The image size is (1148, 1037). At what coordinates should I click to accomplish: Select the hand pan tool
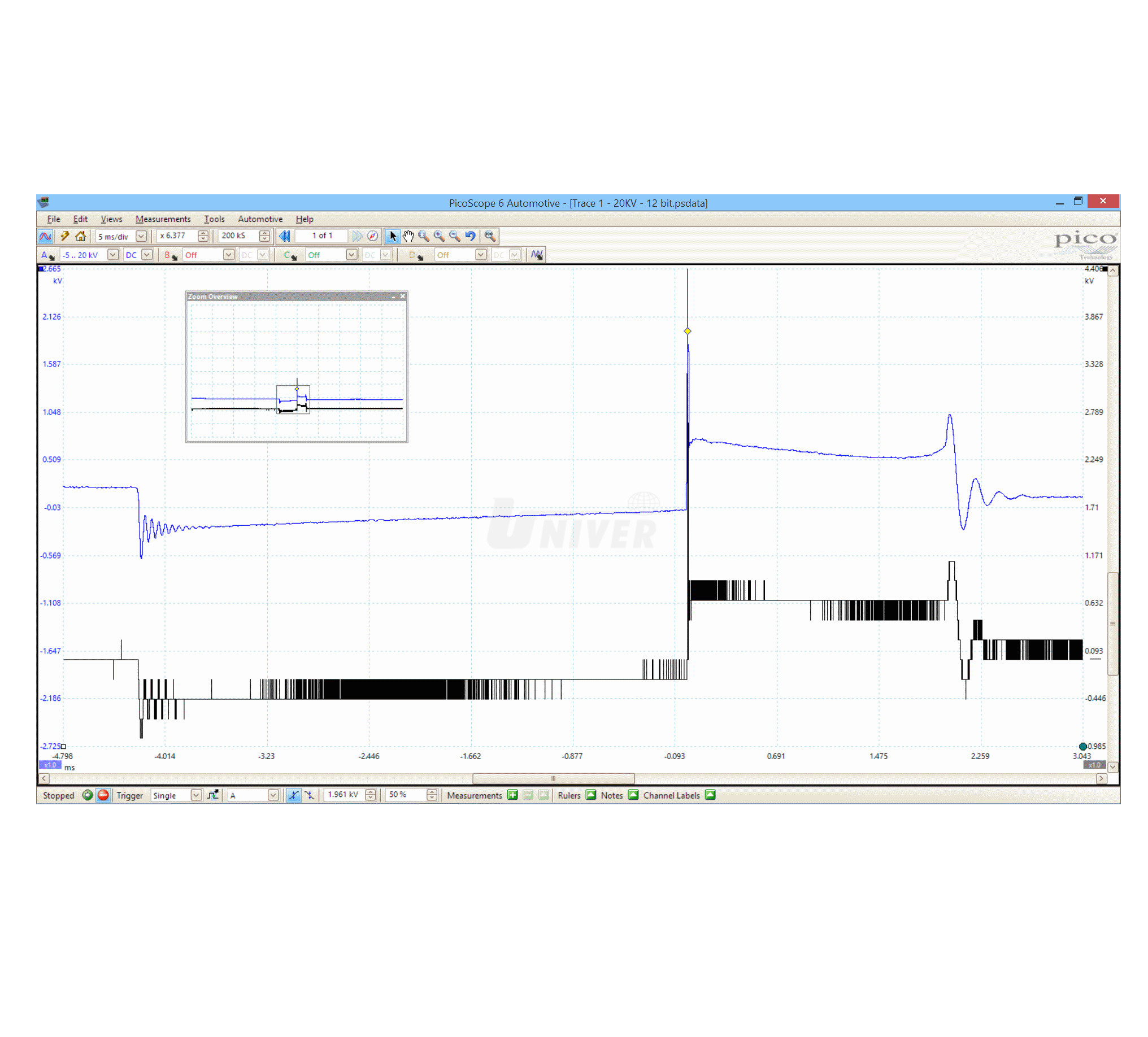(408, 236)
